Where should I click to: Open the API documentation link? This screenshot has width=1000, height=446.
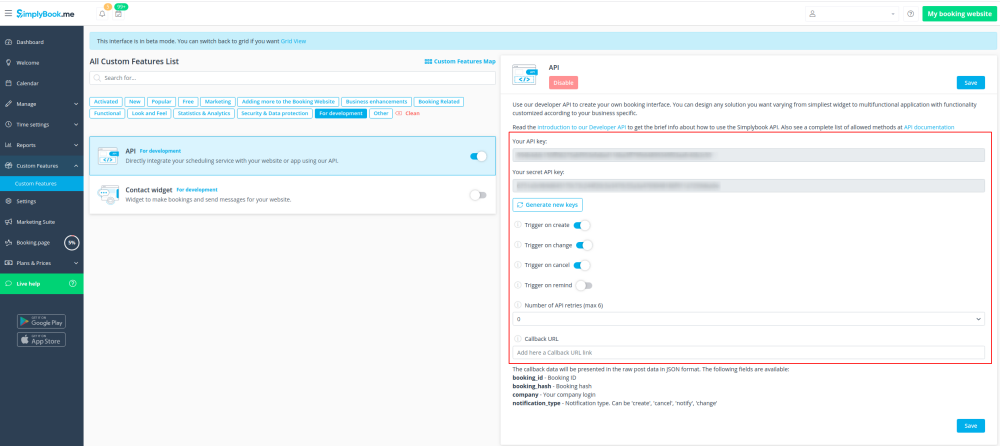pos(928,127)
